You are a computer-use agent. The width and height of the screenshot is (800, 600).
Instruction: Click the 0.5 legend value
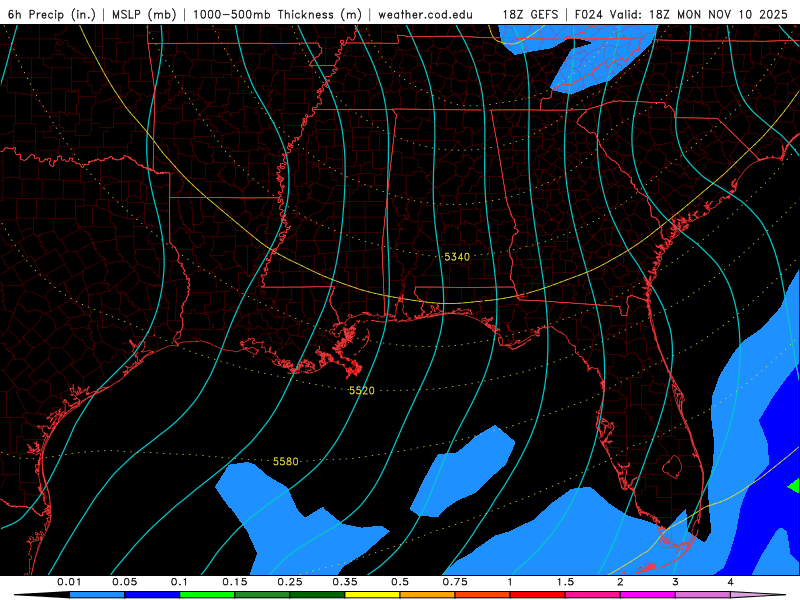(x=400, y=582)
